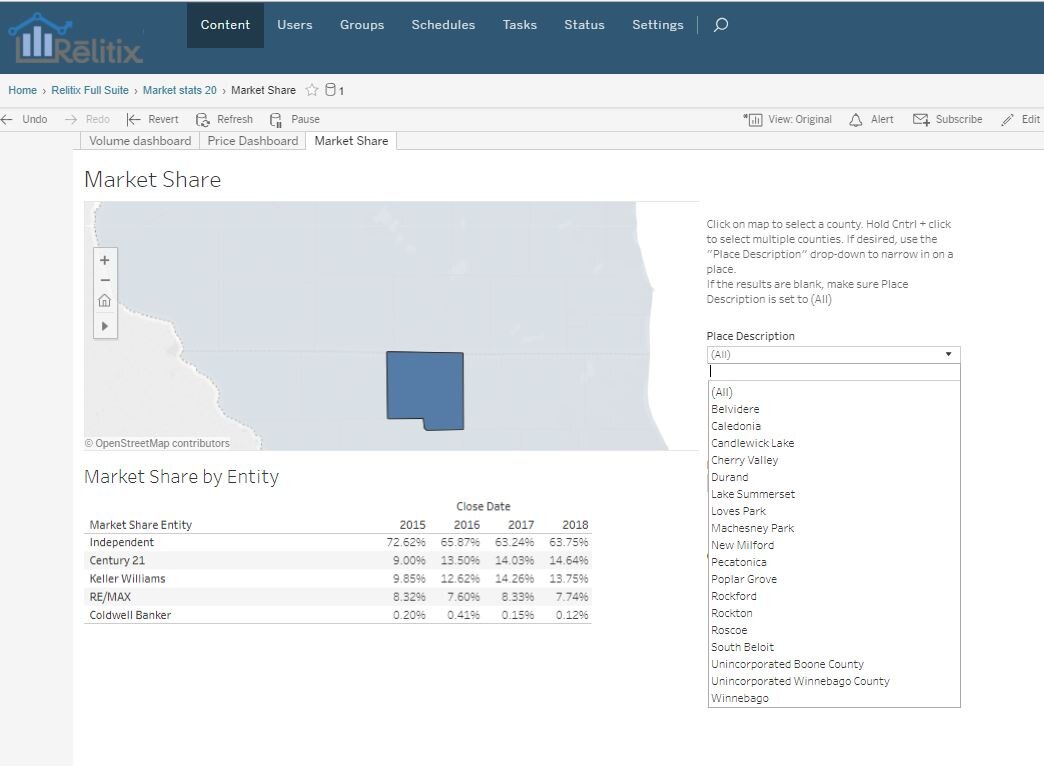Viewport: 1044px width, 766px height.
Task: Click the Alert bell icon
Action: click(x=856, y=119)
